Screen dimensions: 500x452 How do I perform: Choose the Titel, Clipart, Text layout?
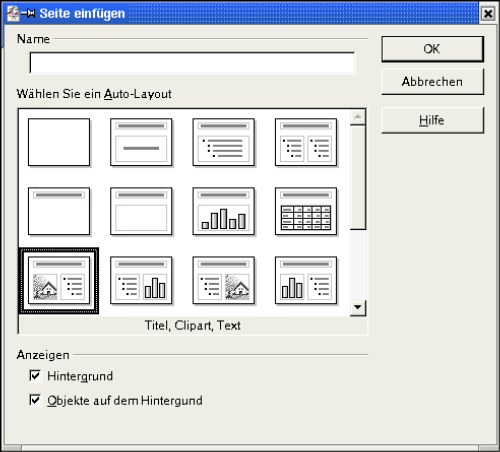tap(59, 281)
